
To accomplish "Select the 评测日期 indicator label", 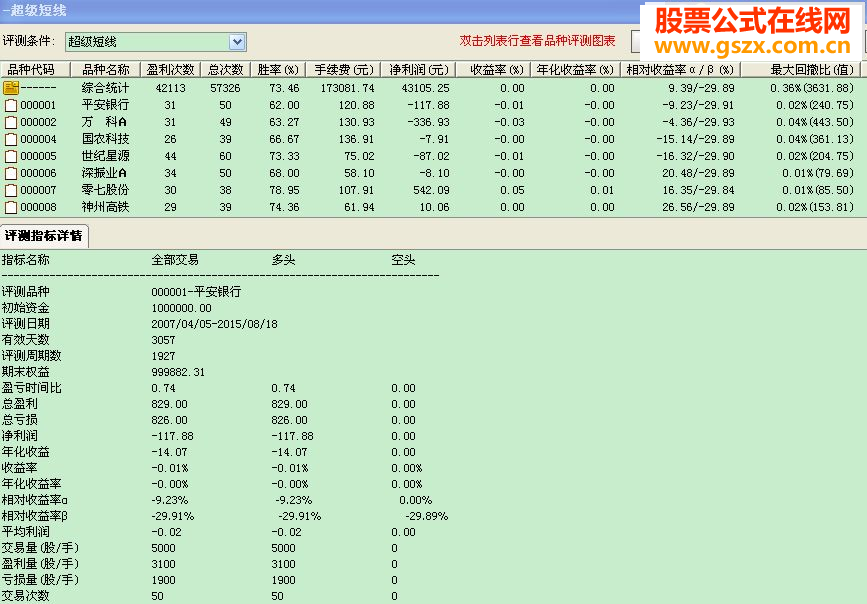I will 25,324.
